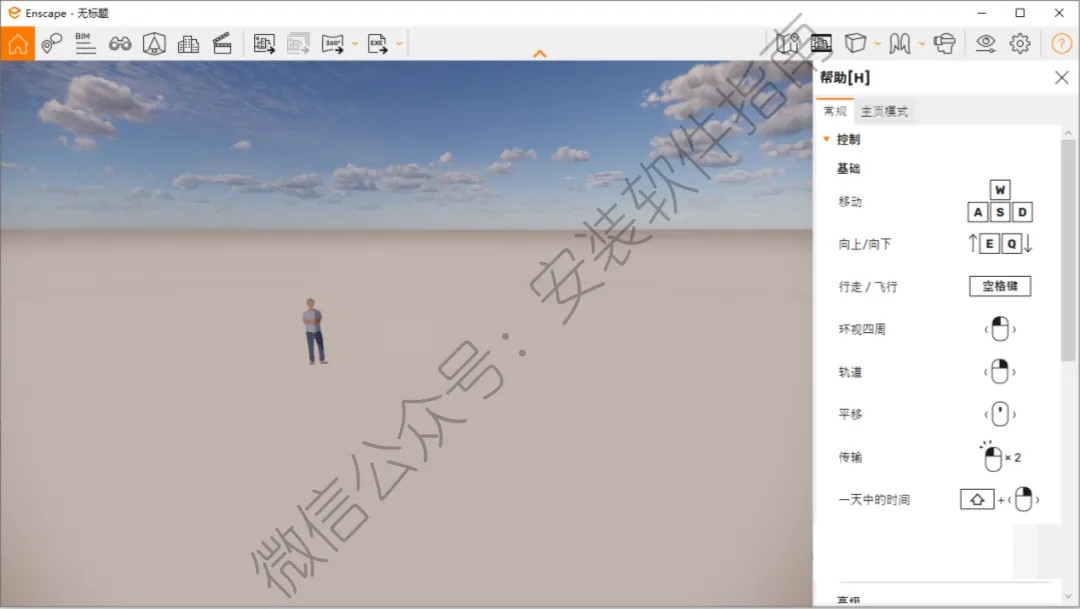Screen dimensions: 1080x609
Task: Click the batch rendering export icon
Action: 298,44
